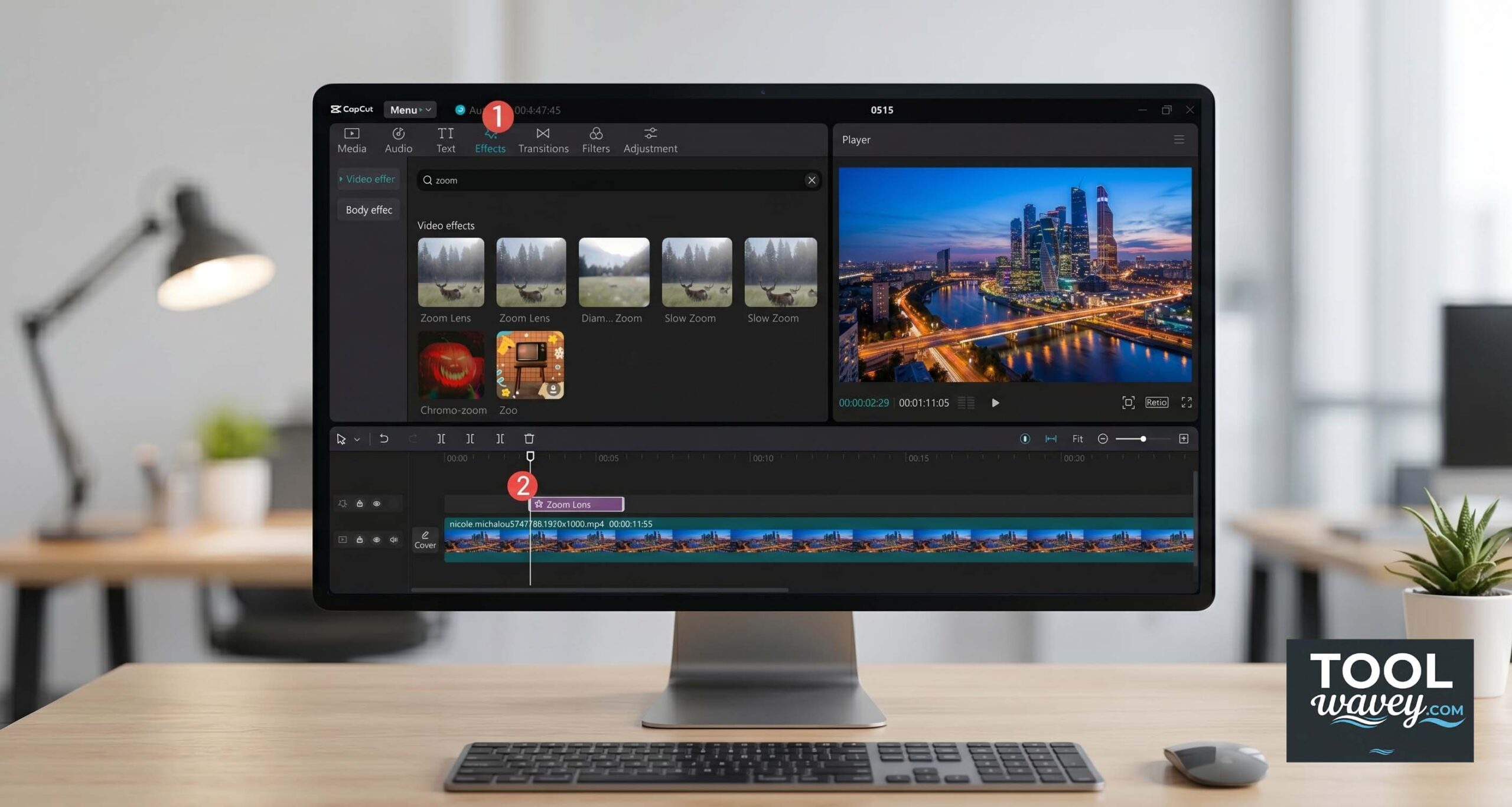This screenshot has height=807, width=1512.
Task: Hide the main video track
Action: [376, 540]
